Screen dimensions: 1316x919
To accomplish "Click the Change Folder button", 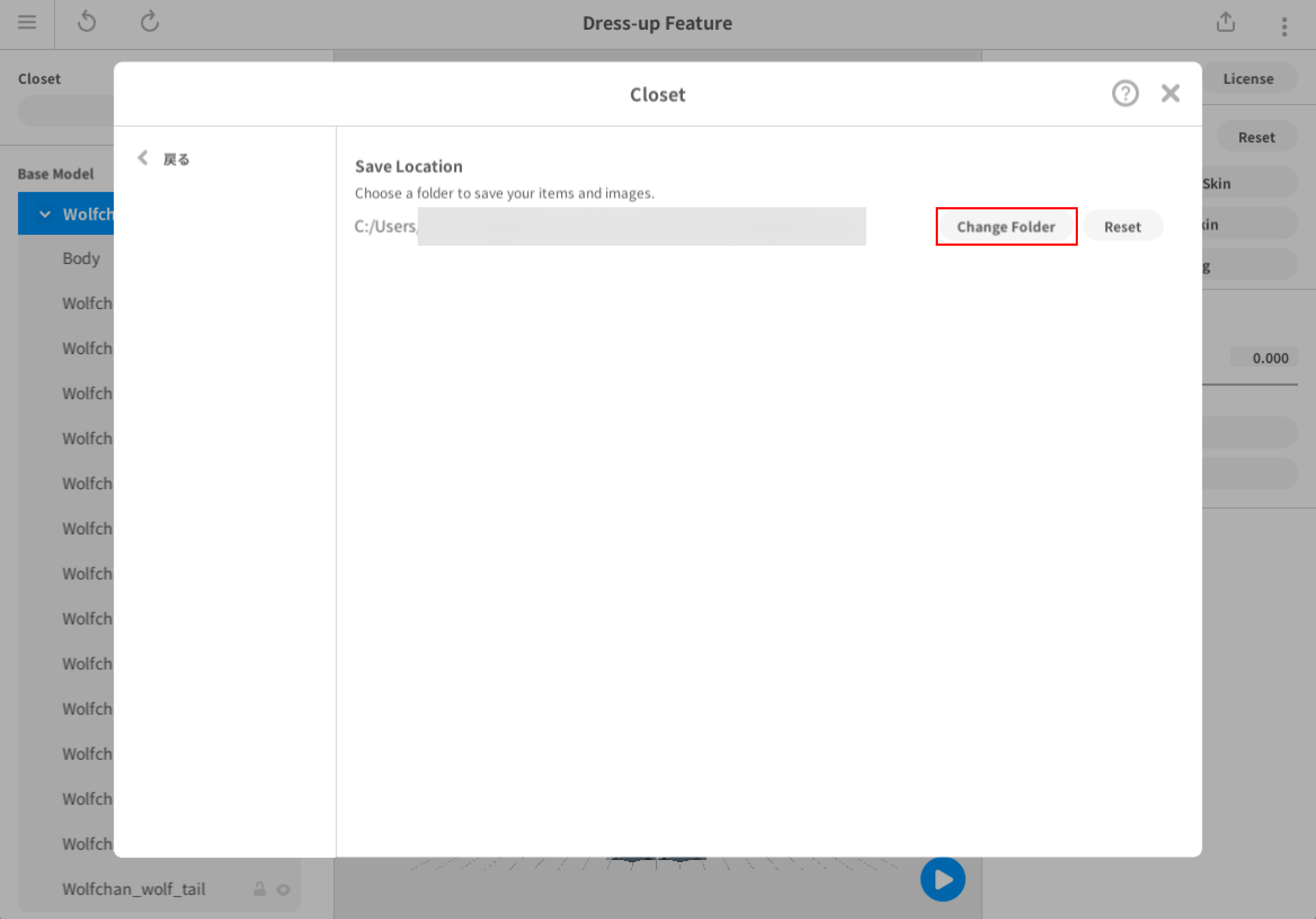I will [x=1006, y=226].
